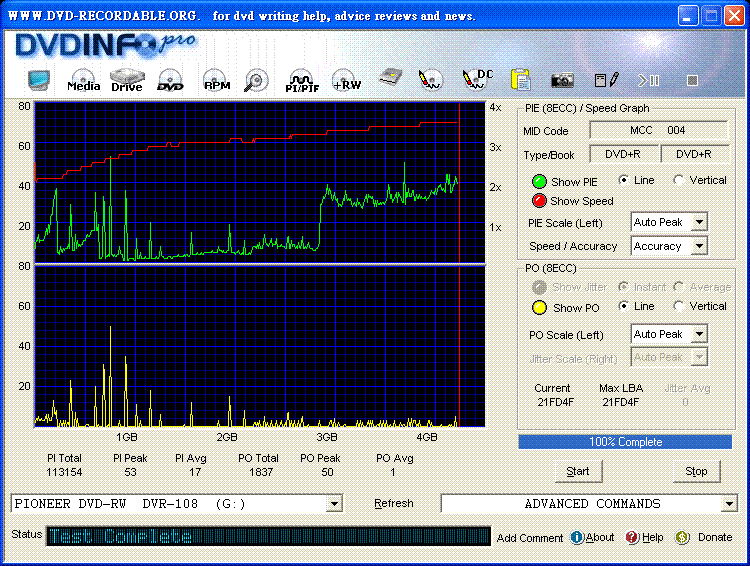The width and height of the screenshot is (750, 566).
Task: Select the PIE Vertical radio button
Action: [679, 180]
